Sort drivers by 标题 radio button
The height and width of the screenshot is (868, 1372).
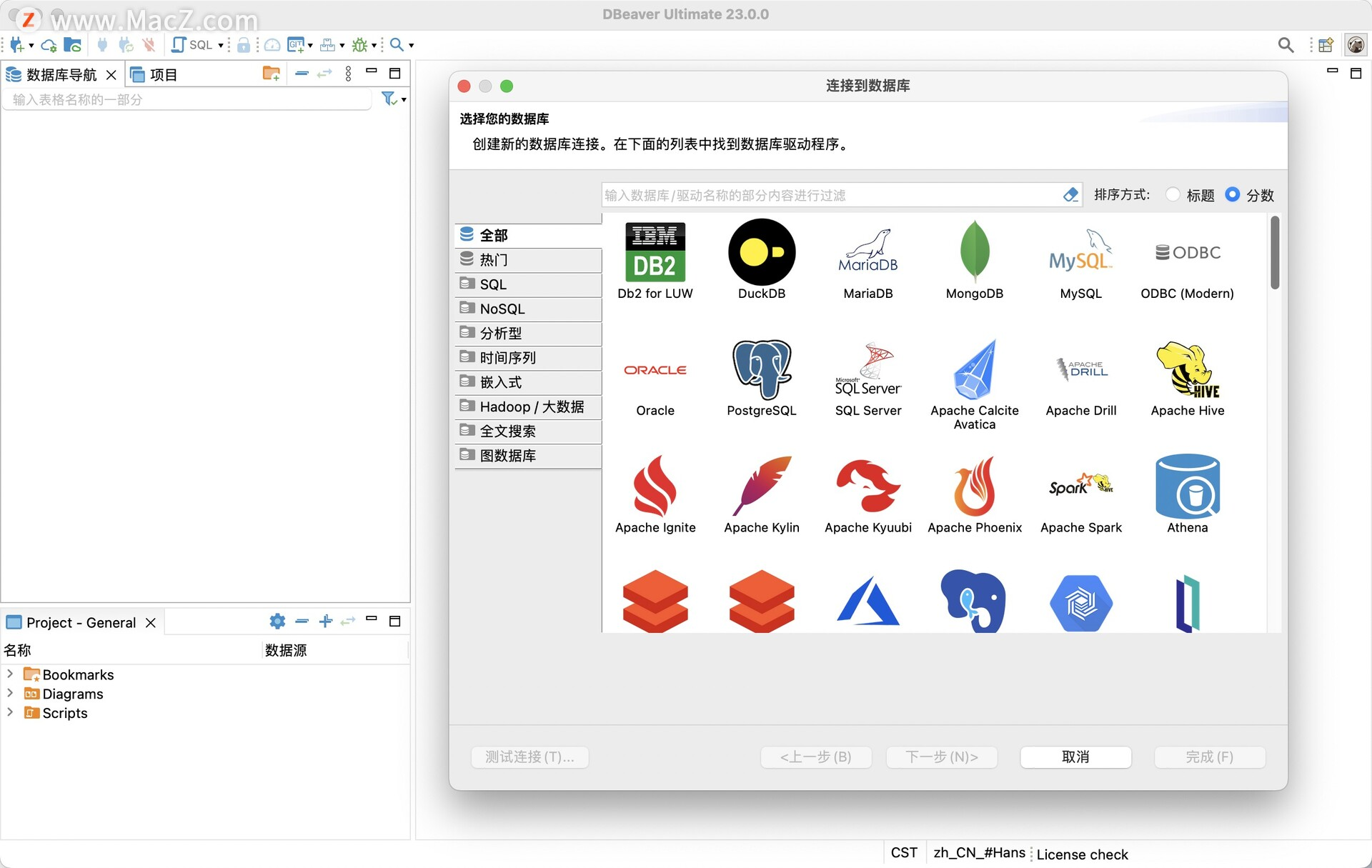(1173, 194)
